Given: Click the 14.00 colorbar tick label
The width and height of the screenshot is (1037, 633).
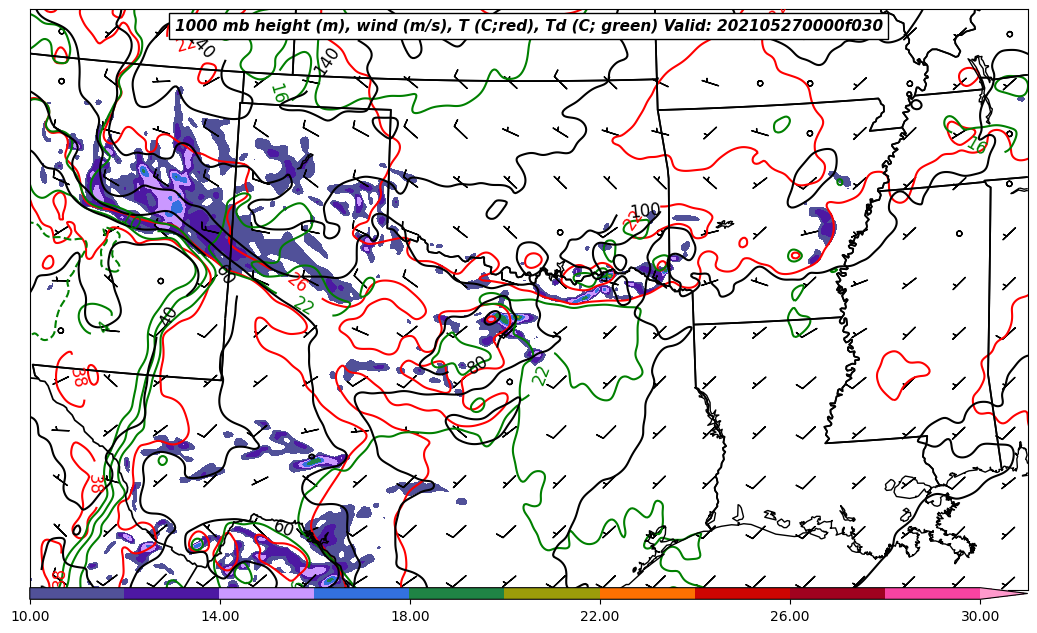Looking at the screenshot, I should 220,616.
